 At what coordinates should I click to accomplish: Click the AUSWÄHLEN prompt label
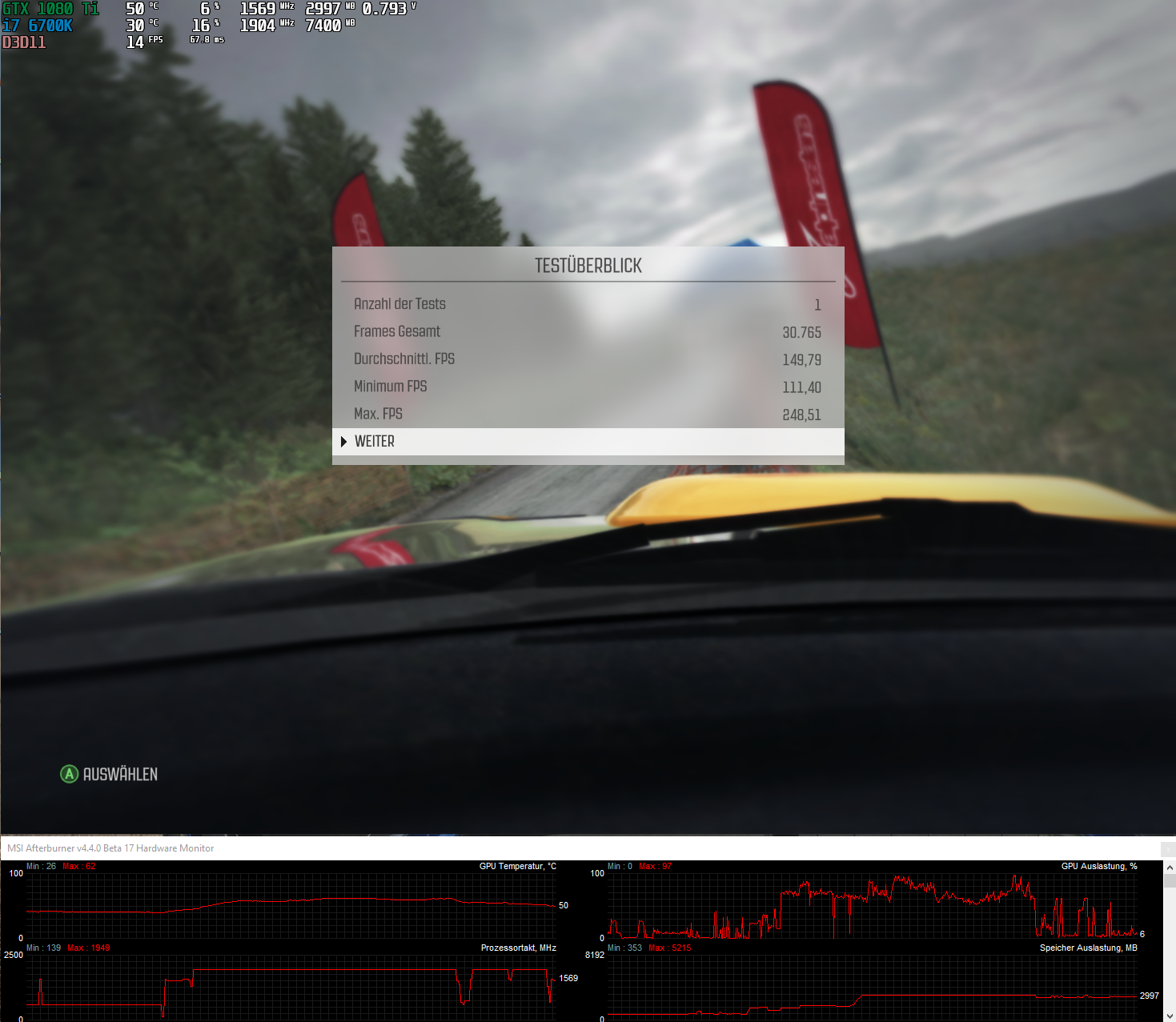tap(120, 774)
